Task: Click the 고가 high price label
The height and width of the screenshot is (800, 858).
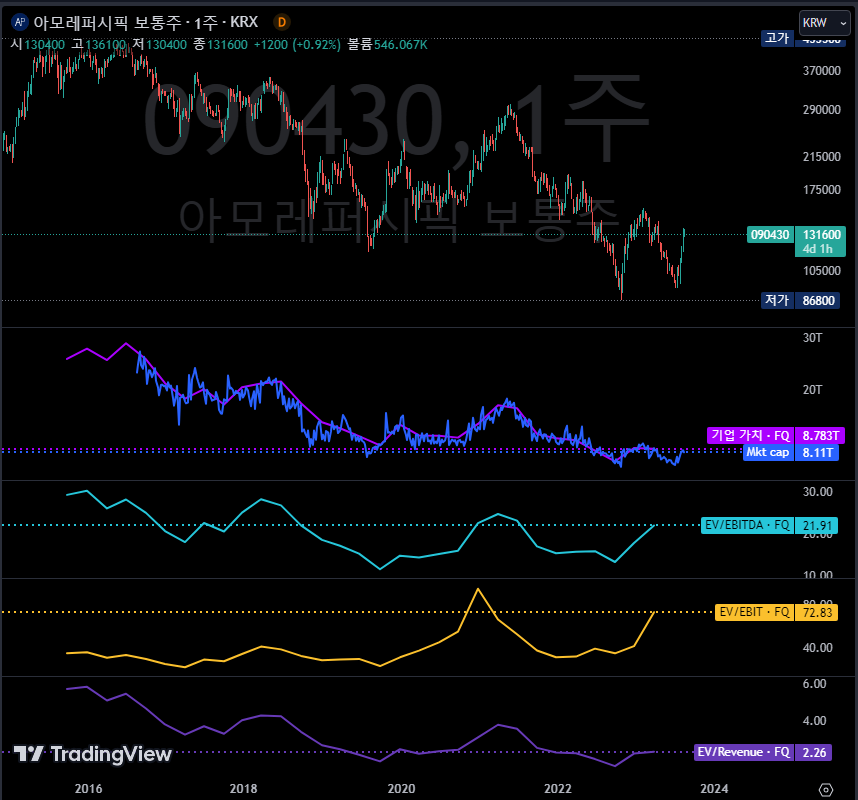Action: tap(777, 38)
